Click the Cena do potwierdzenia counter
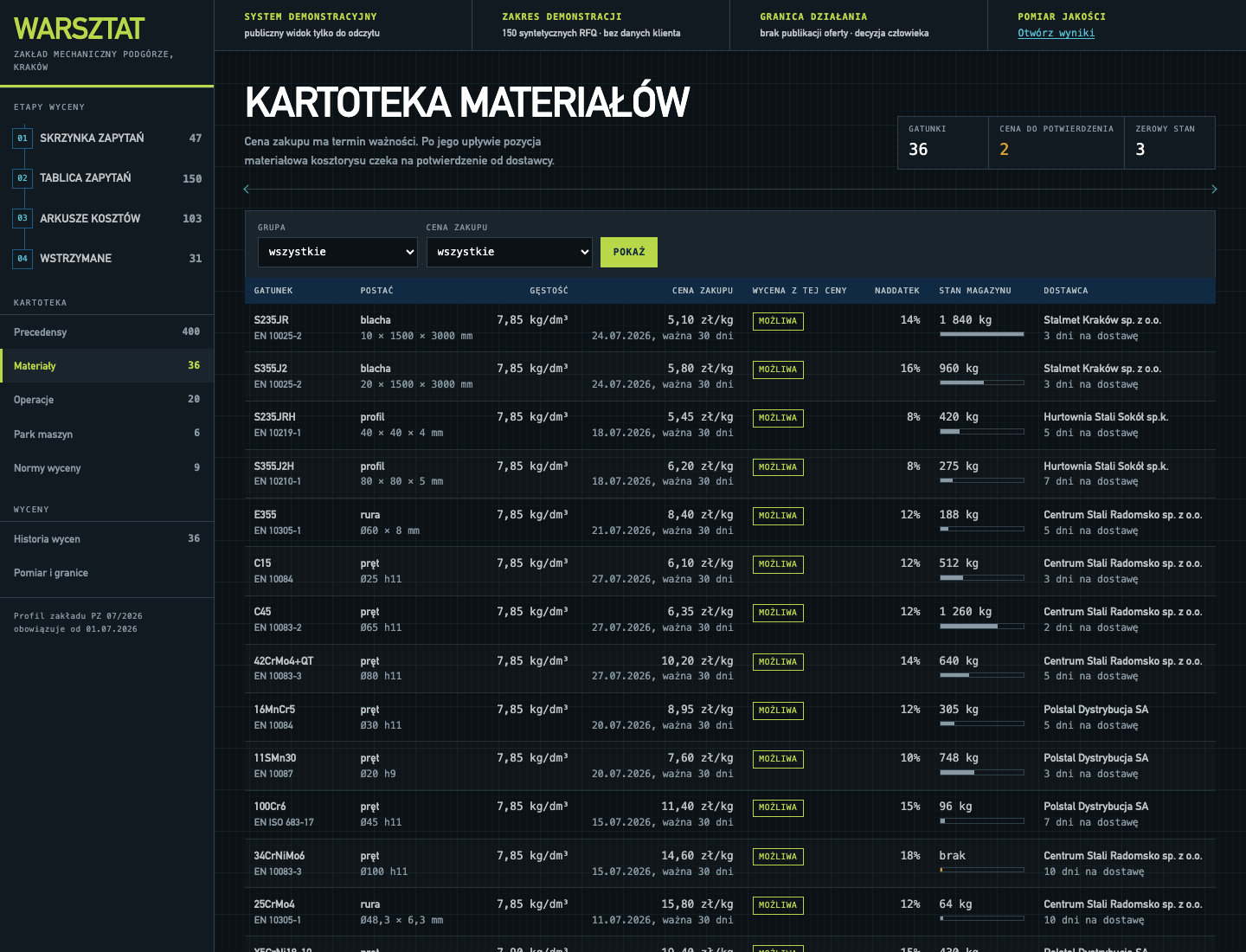 [1056, 143]
